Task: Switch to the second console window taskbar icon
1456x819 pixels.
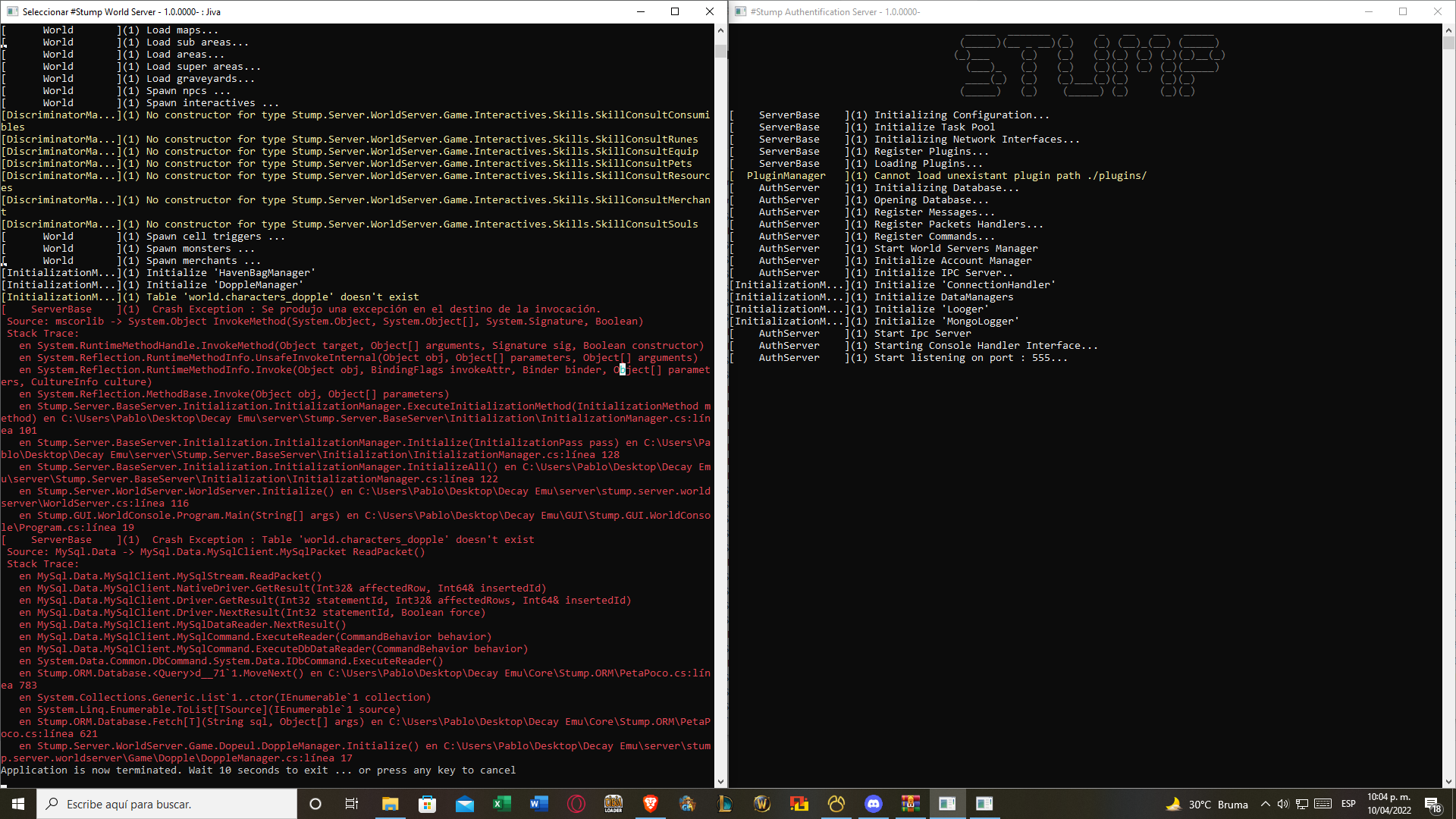Action: [984, 804]
